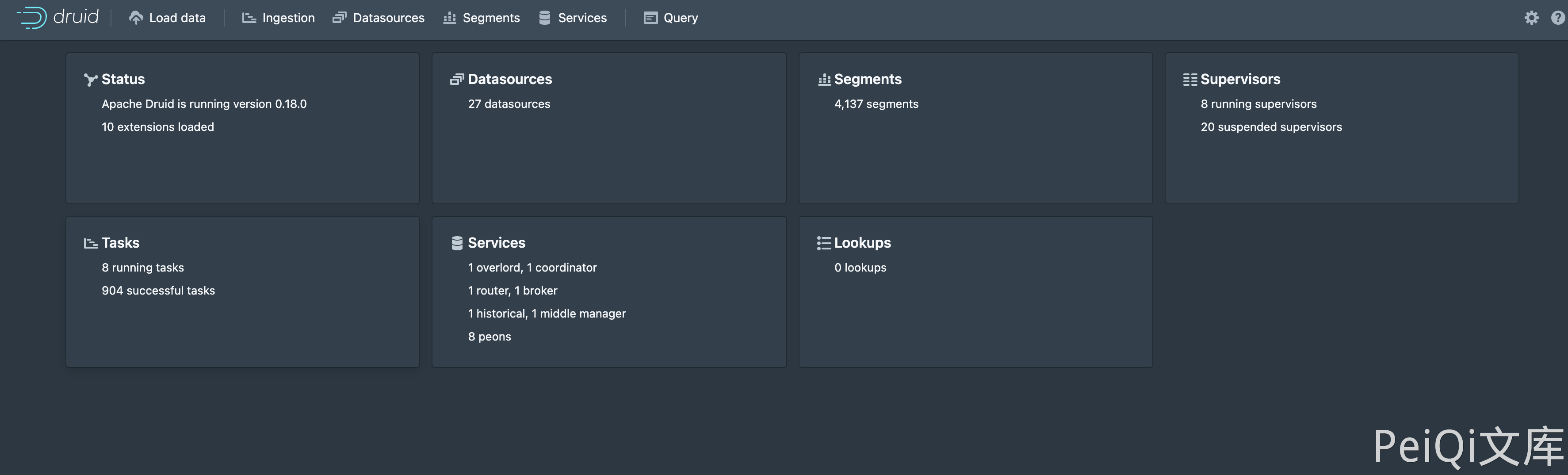Open the settings gear menu
The height and width of the screenshot is (475, 1568).
click(1531, 18)
